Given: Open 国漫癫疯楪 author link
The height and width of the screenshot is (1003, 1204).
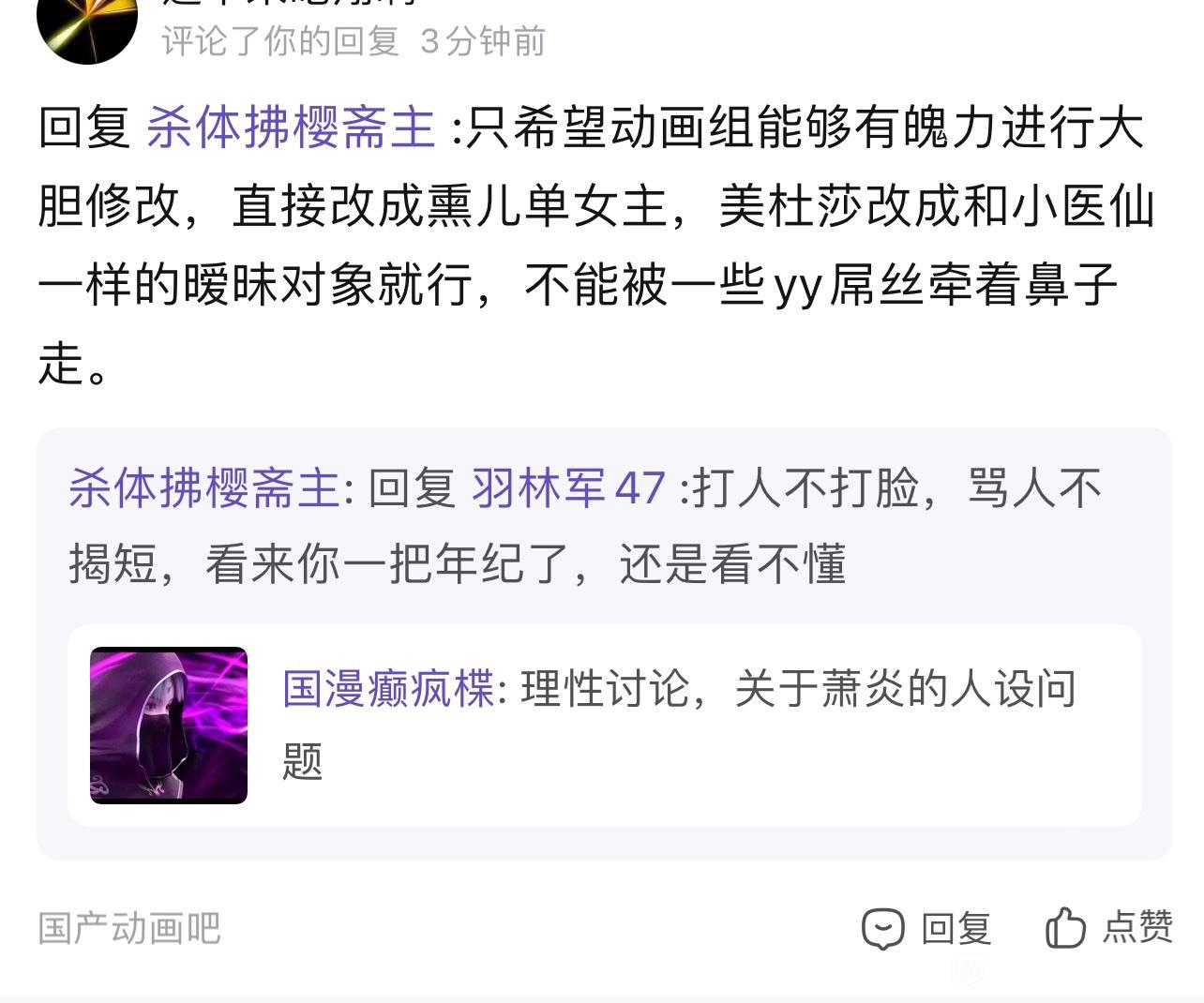Looking at the screenshot, I should coord(388,689).
